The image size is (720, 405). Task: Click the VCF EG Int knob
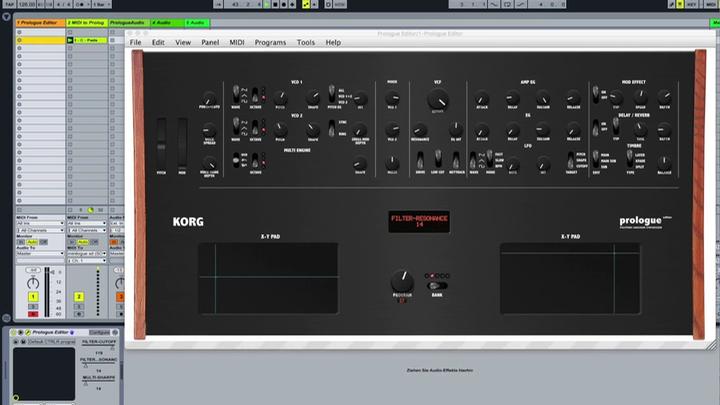click(456, 130)
